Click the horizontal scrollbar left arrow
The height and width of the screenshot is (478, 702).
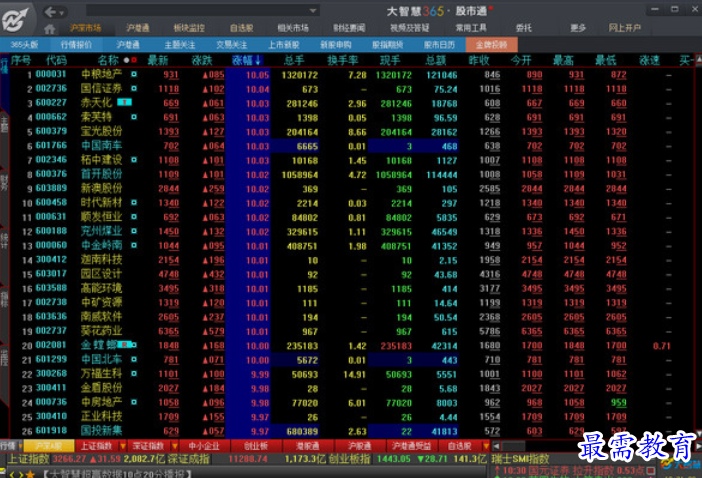(496, 446)
